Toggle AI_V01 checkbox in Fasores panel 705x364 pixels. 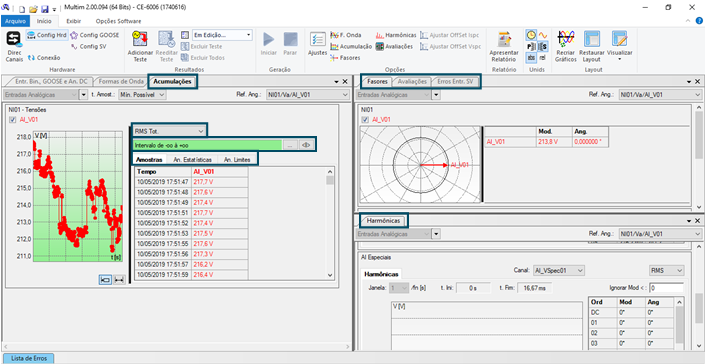tap(366, 120)
